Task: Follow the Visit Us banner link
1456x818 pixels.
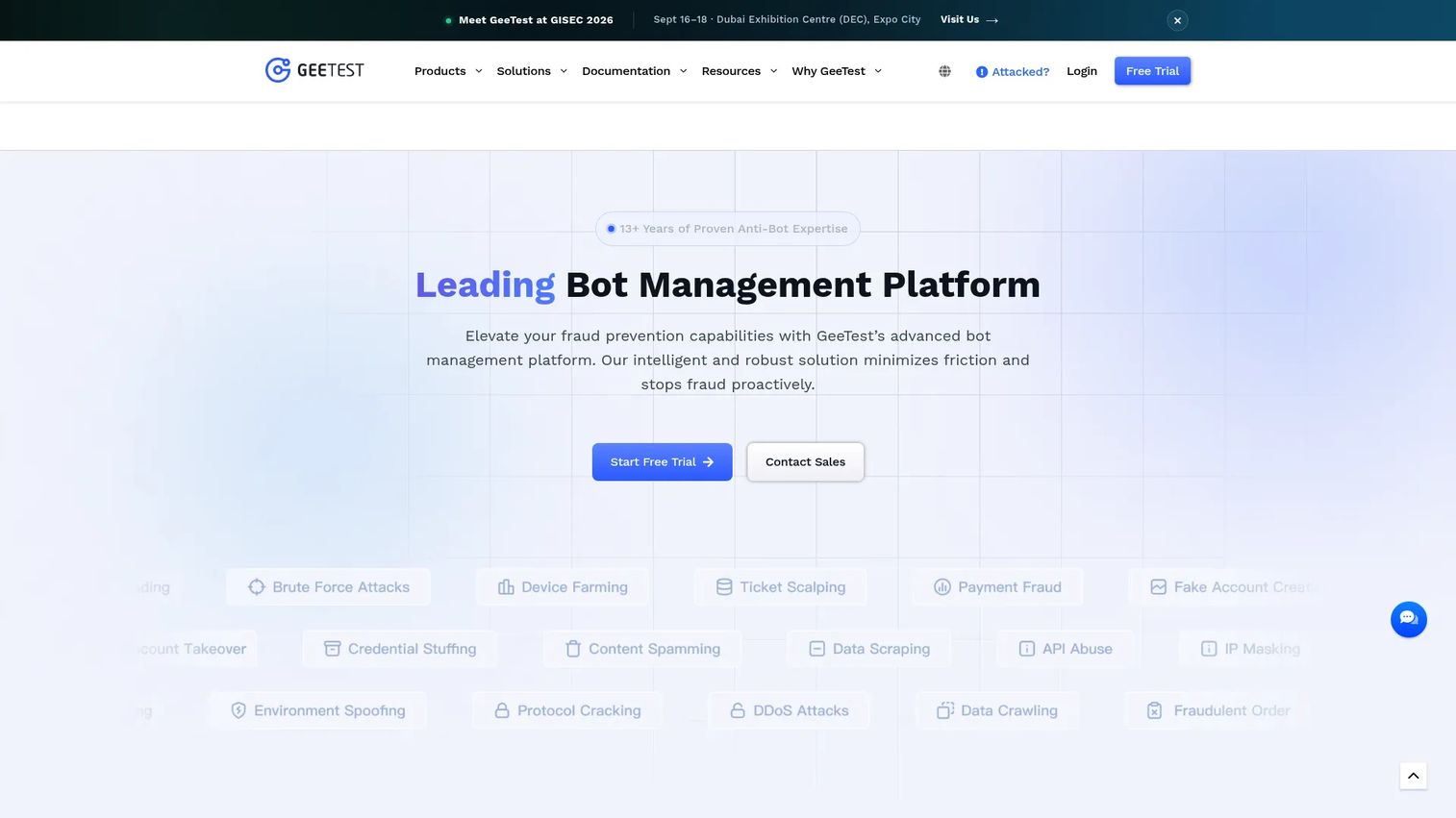Action: (x=969, y=20)
